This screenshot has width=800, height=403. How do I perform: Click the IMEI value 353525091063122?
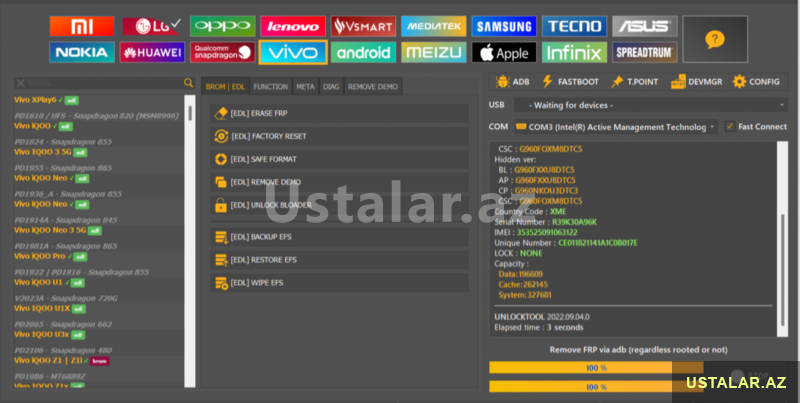pos(547,233)
